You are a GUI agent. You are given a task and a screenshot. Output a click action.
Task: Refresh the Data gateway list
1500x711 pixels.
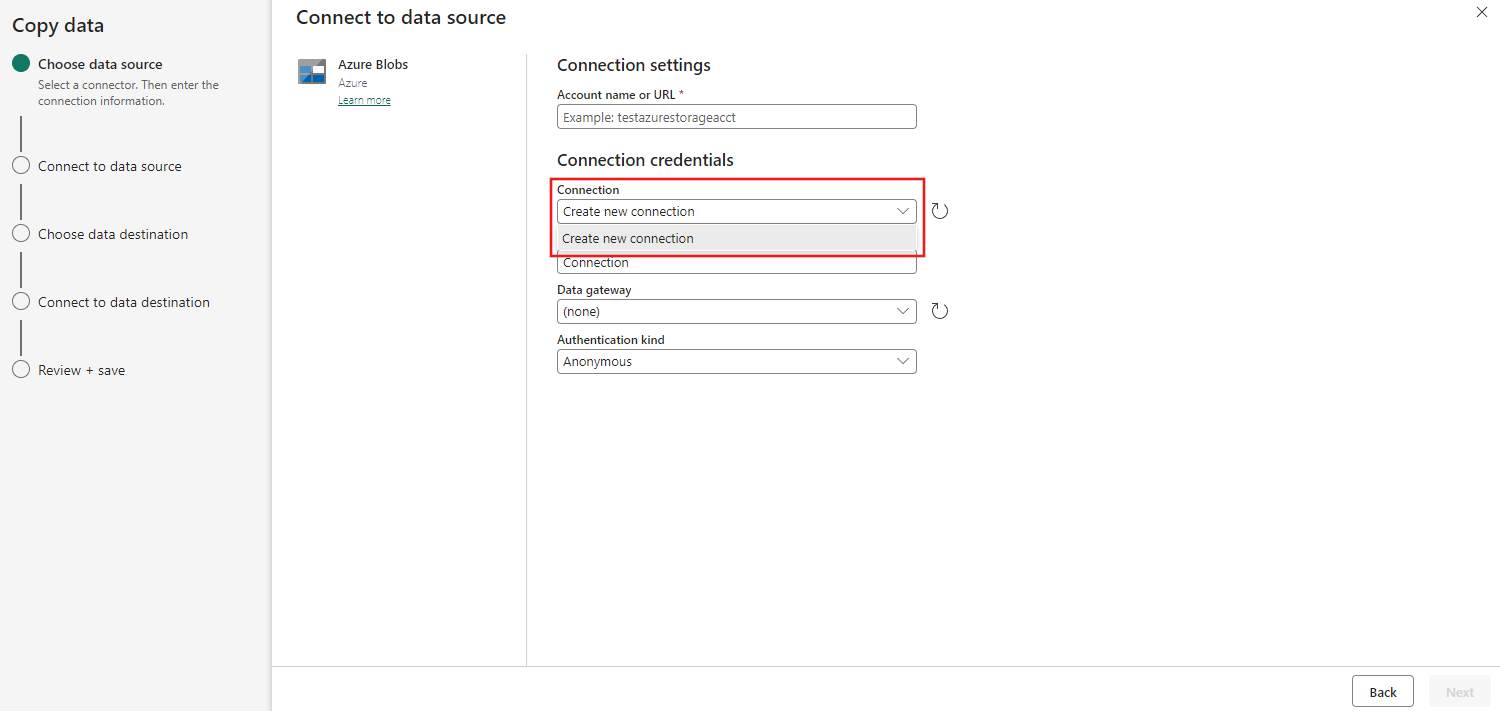pos(939,311)
